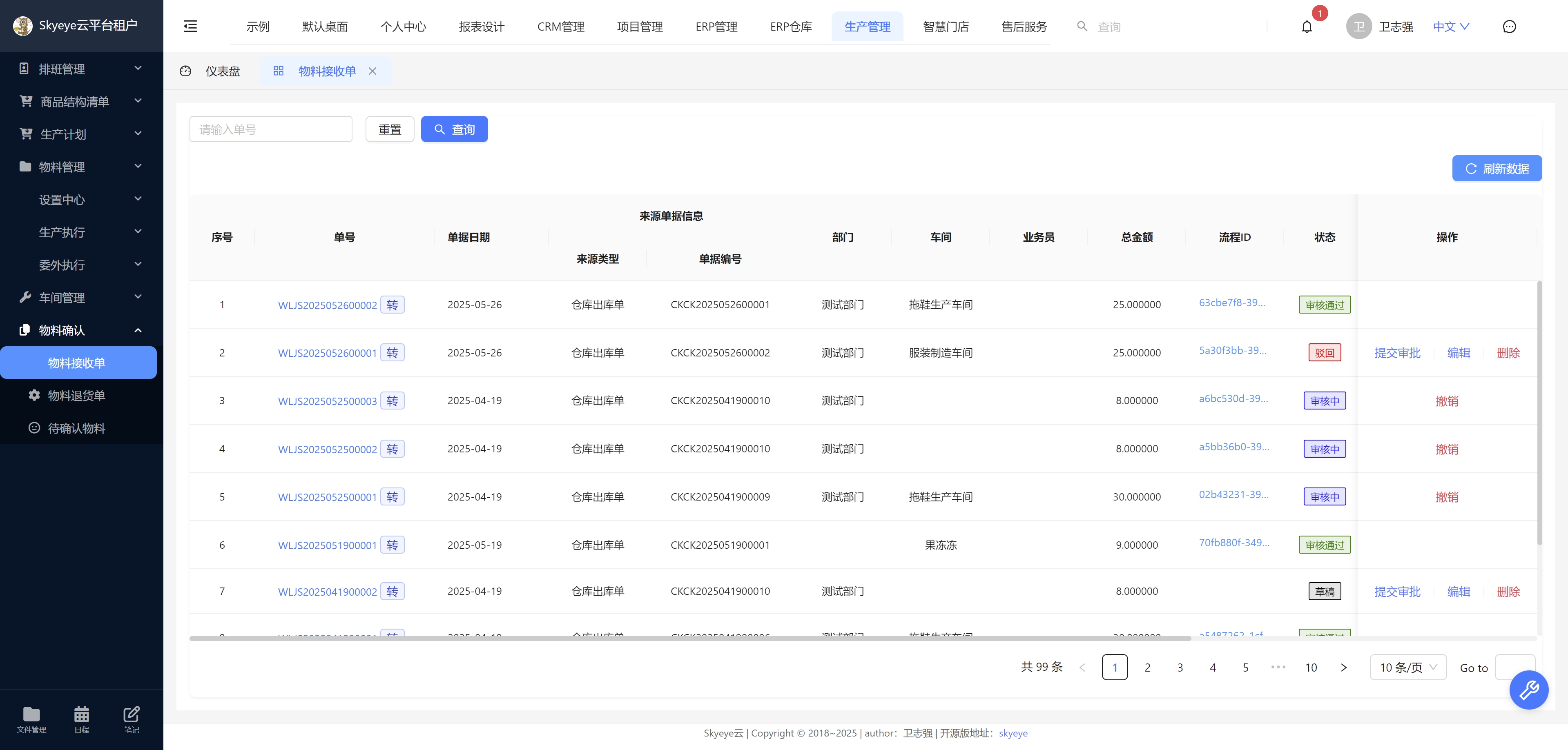
Task: Click the 仪表盘 dashboard icon
Action: (186, 71)
